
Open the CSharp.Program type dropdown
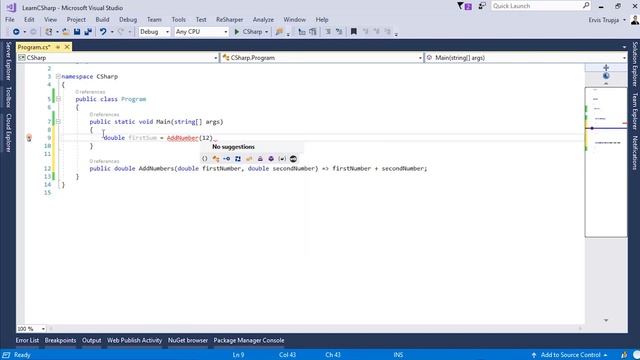[322, 58]
